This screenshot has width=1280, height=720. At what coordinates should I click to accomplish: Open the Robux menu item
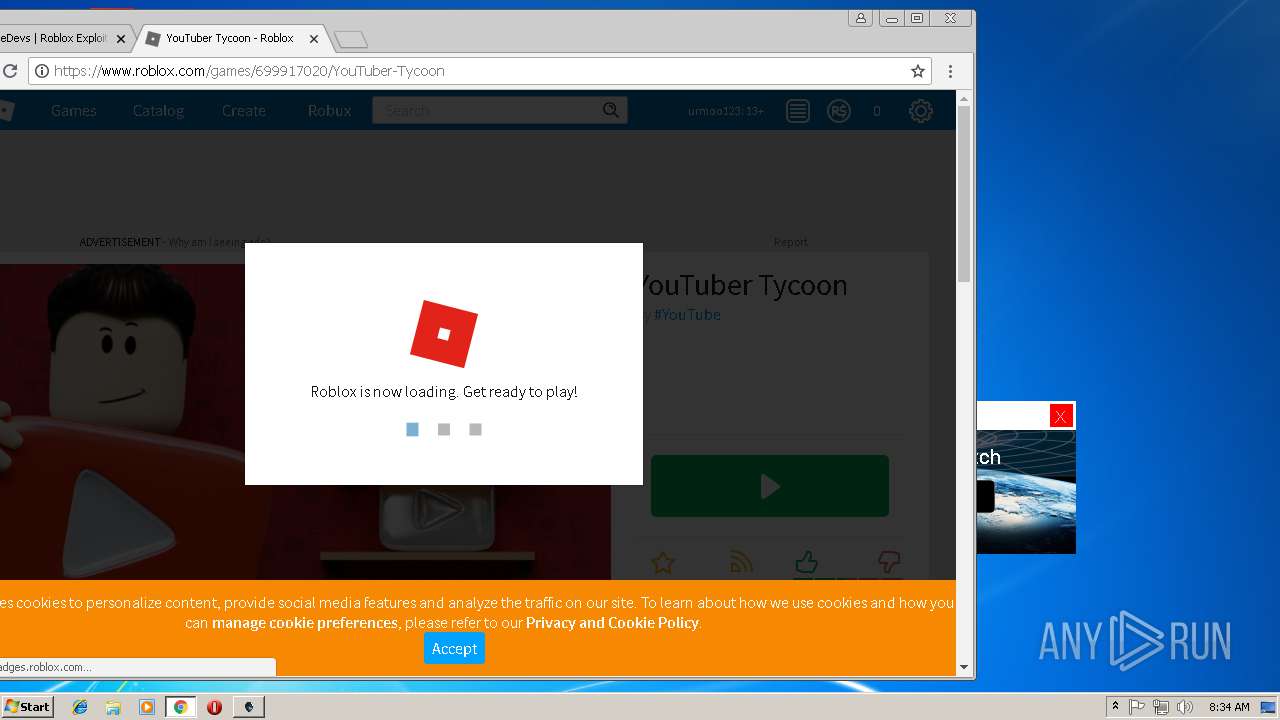click(329, 111)
